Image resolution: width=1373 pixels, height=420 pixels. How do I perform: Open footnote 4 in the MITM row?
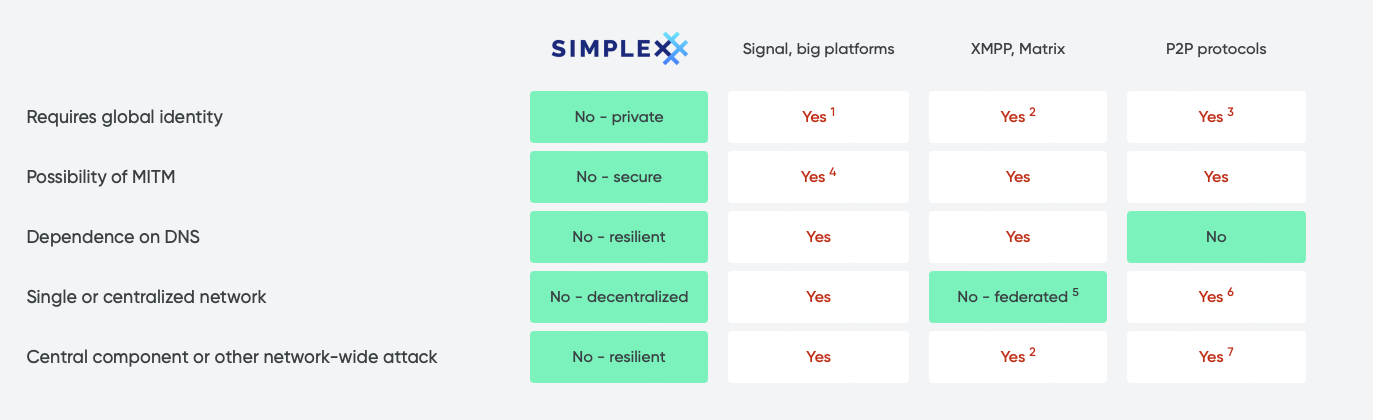click(832, 172)
